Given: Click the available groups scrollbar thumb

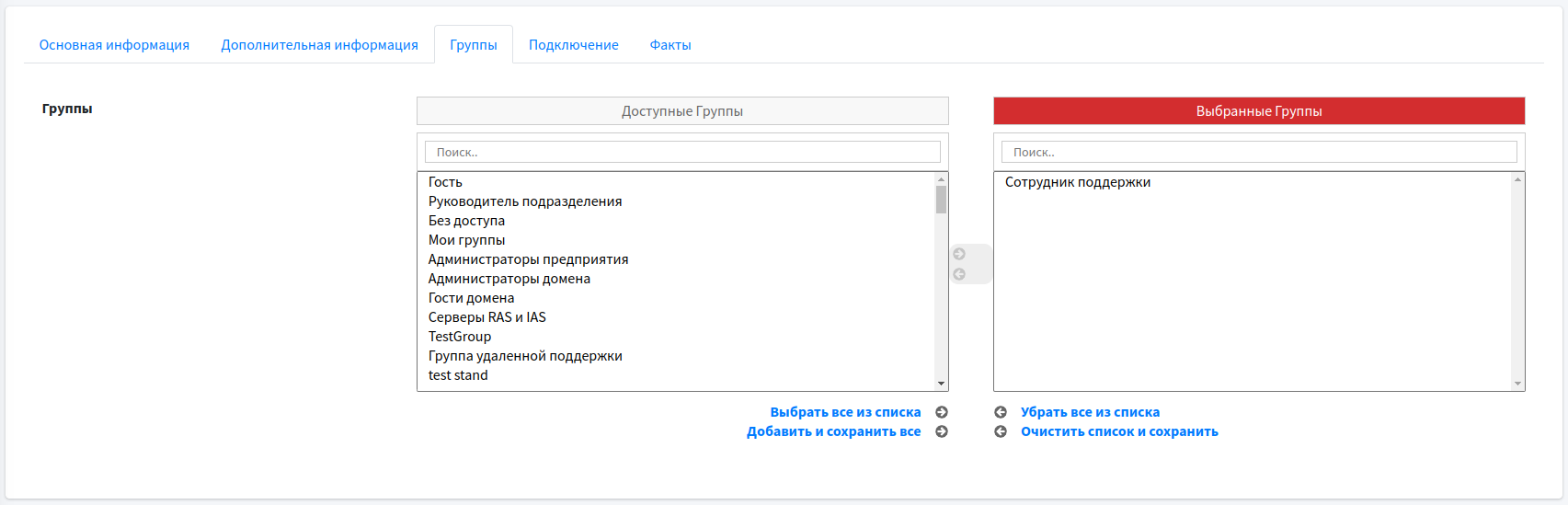Looking at the screenshot, I should [x=941, y=200].
